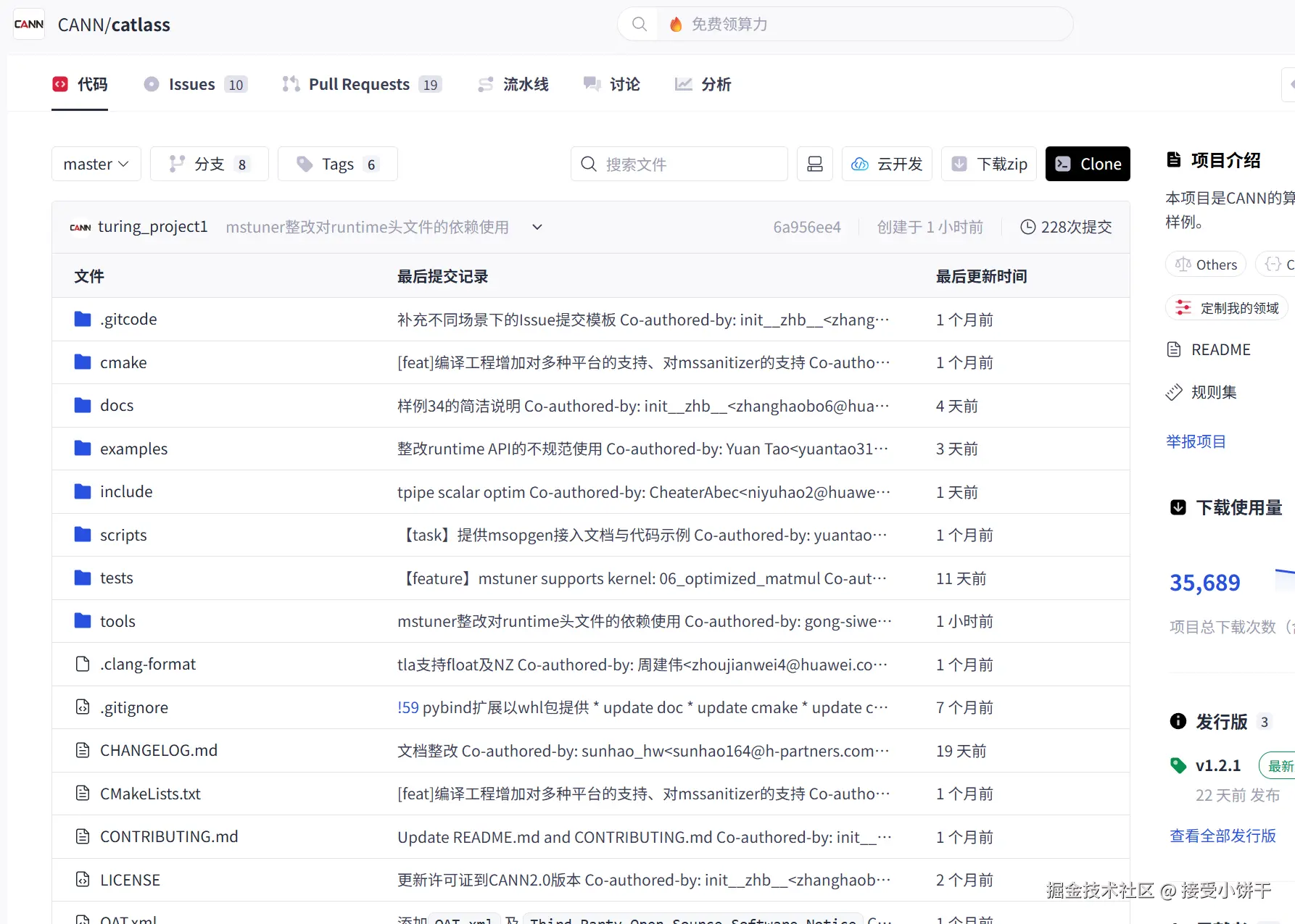Click the LICENSE file icon
This screenshot has height=924, width=1295.
coord(83,879)
